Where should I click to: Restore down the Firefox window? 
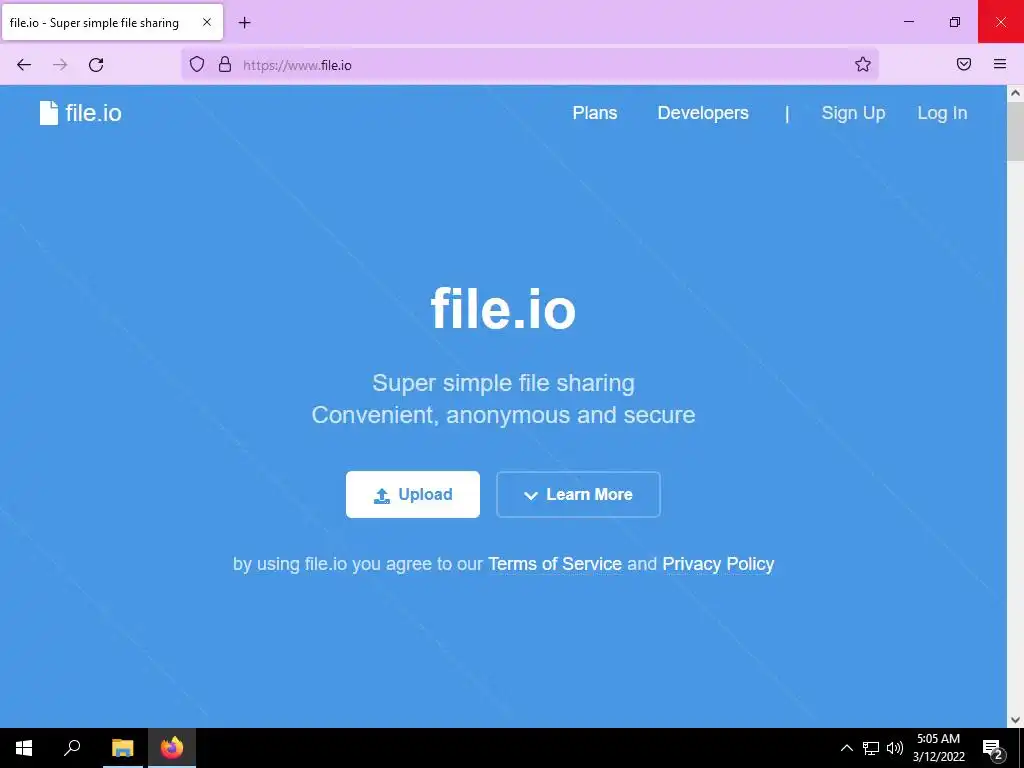click(x=955, y=22)
